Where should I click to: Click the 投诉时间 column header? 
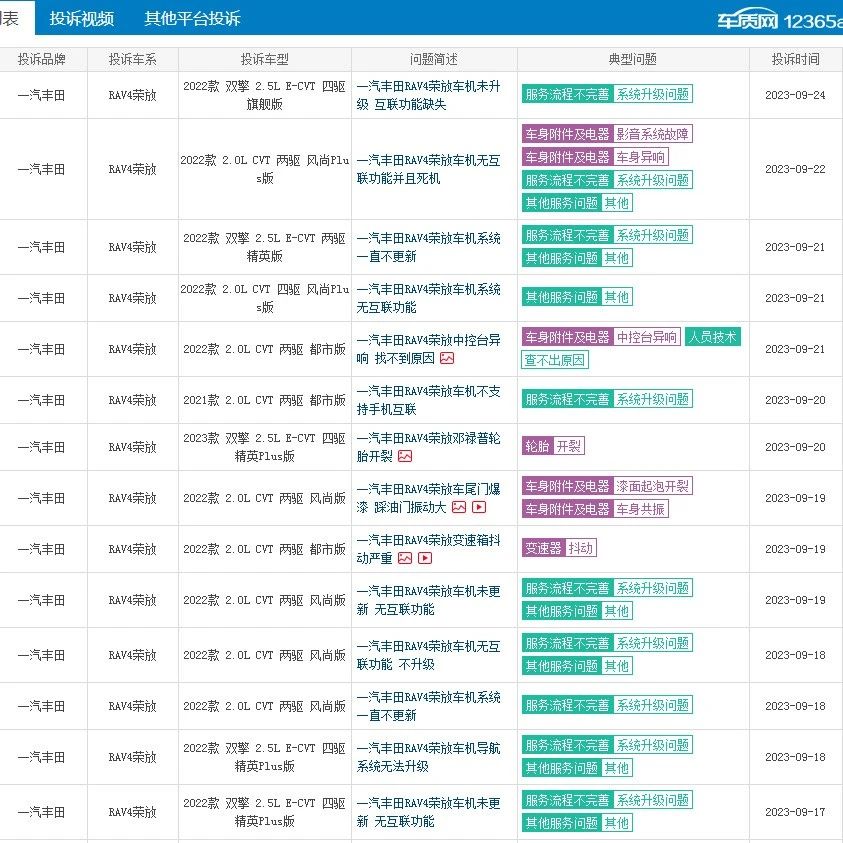(x=796, y=59)
